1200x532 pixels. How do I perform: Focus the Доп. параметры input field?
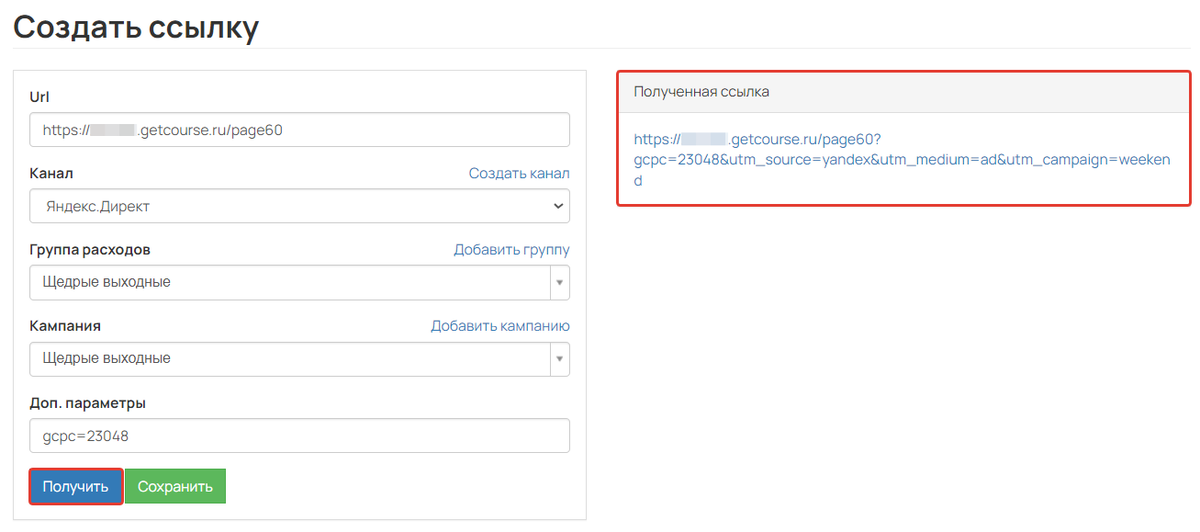299,436
